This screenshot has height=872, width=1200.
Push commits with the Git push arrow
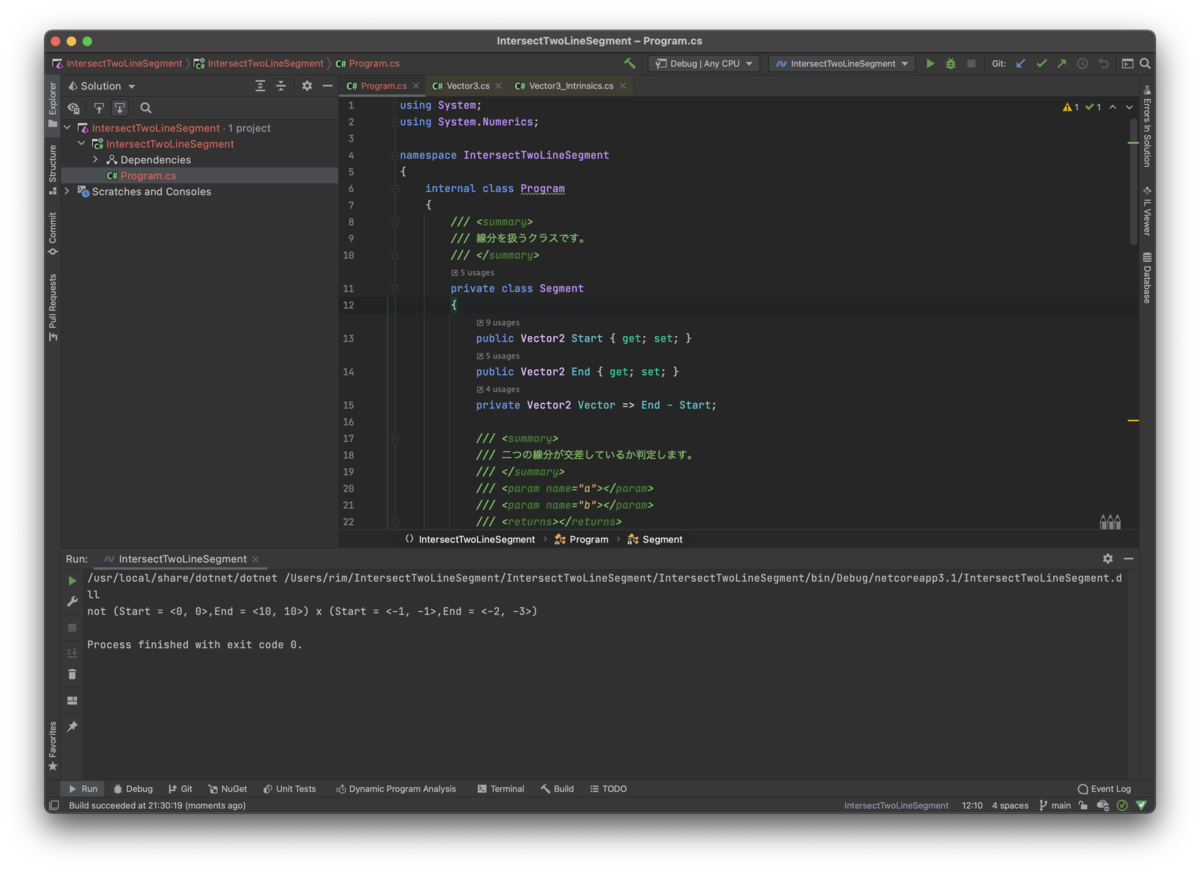point(1061,63)
